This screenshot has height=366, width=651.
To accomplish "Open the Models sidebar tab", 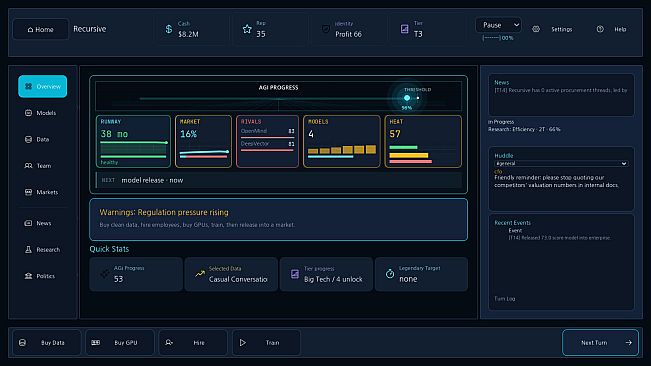I will (x=42, y=113).
